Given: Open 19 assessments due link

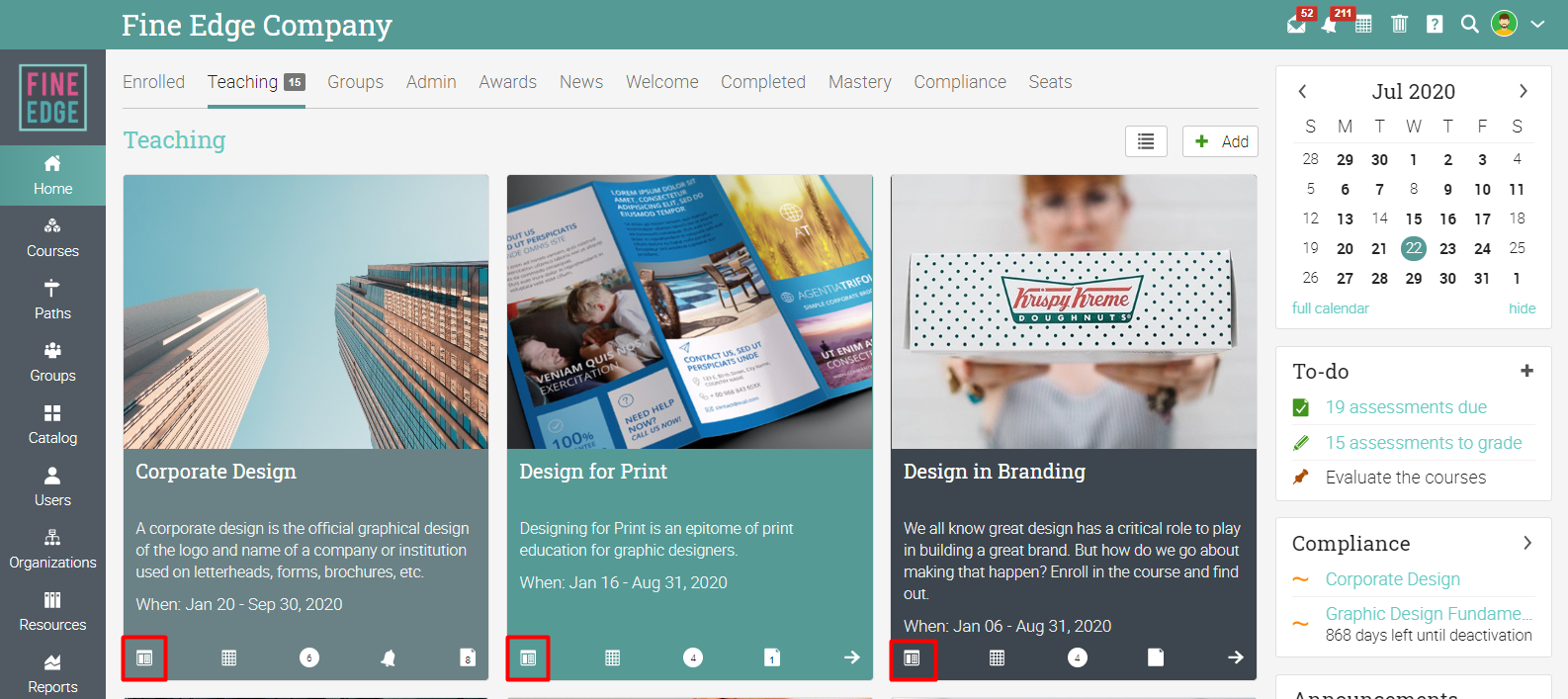Looking at the screenshot, I should click(x=1406, y=407).
